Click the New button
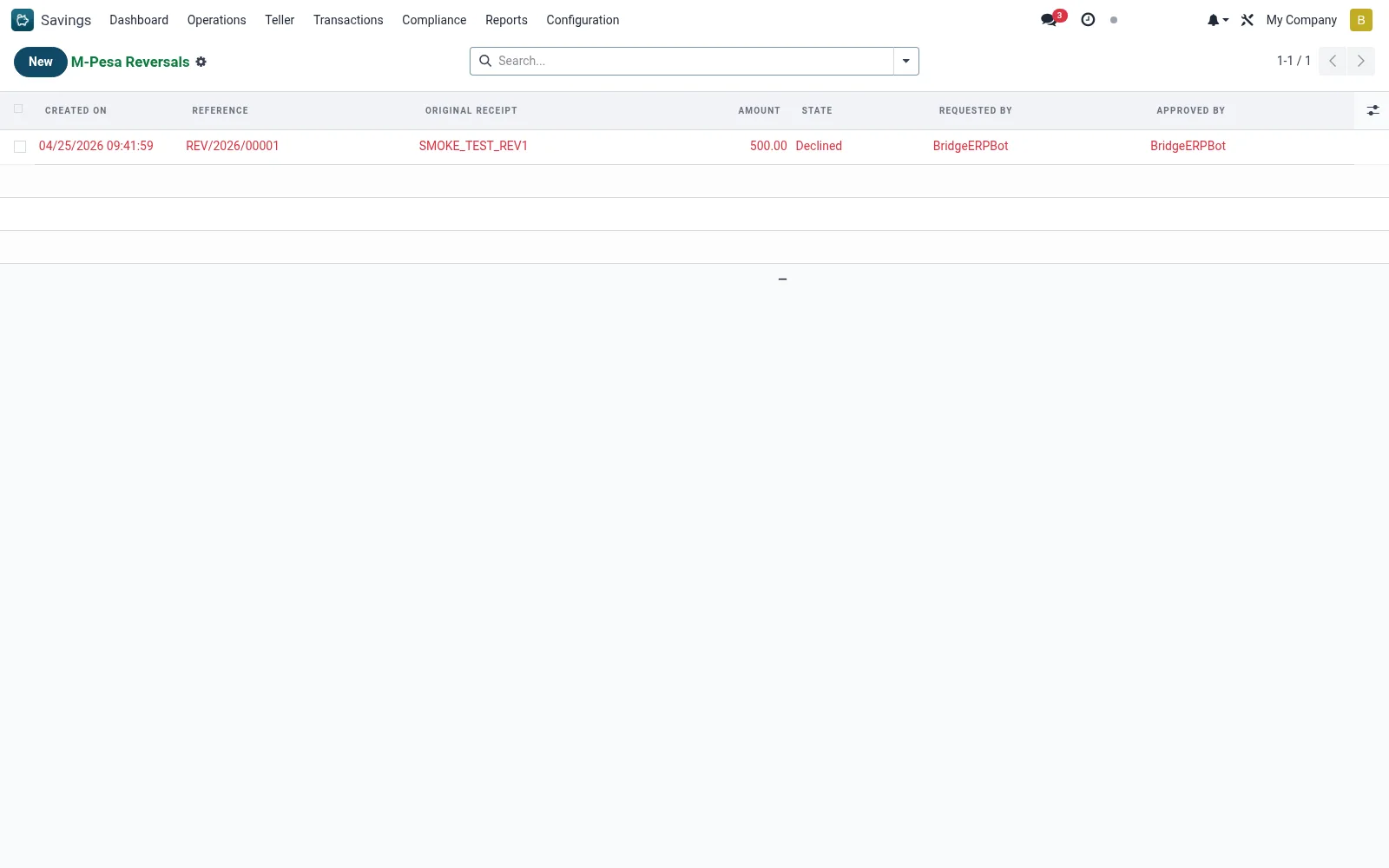The width and height of the screenshot is (1389, 868). pyautogui.click(x=41, y=62)
